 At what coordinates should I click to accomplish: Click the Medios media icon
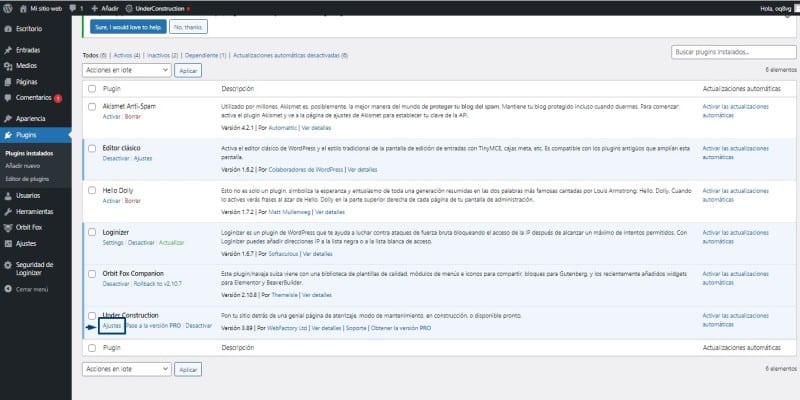(8, 66)
